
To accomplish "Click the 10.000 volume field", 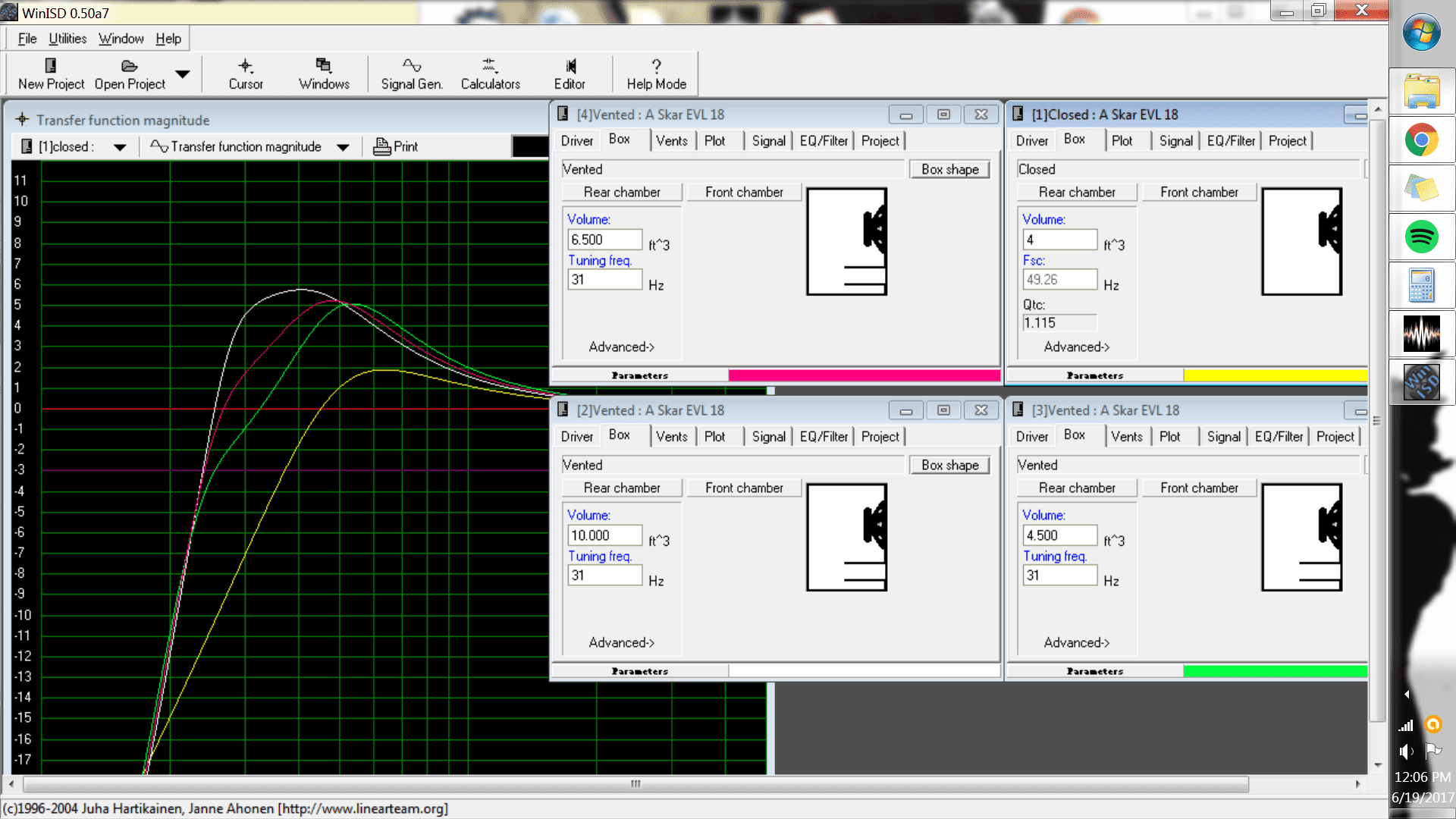I will click(604, 535).
